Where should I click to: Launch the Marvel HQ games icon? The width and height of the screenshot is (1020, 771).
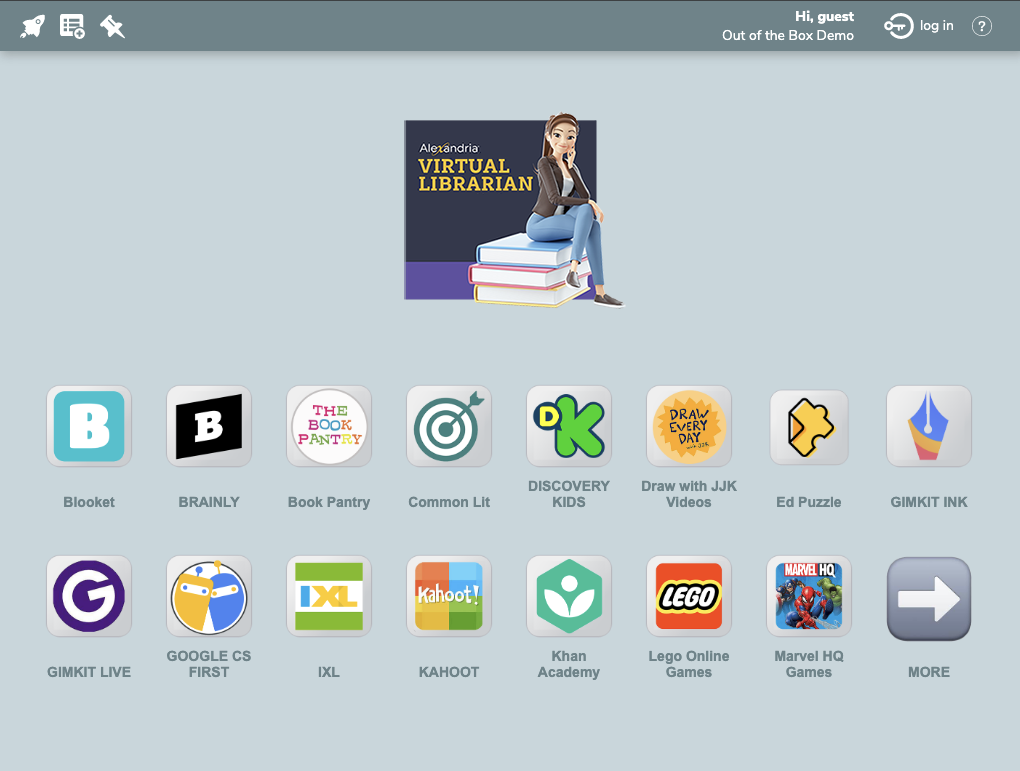tap(809, 596)
